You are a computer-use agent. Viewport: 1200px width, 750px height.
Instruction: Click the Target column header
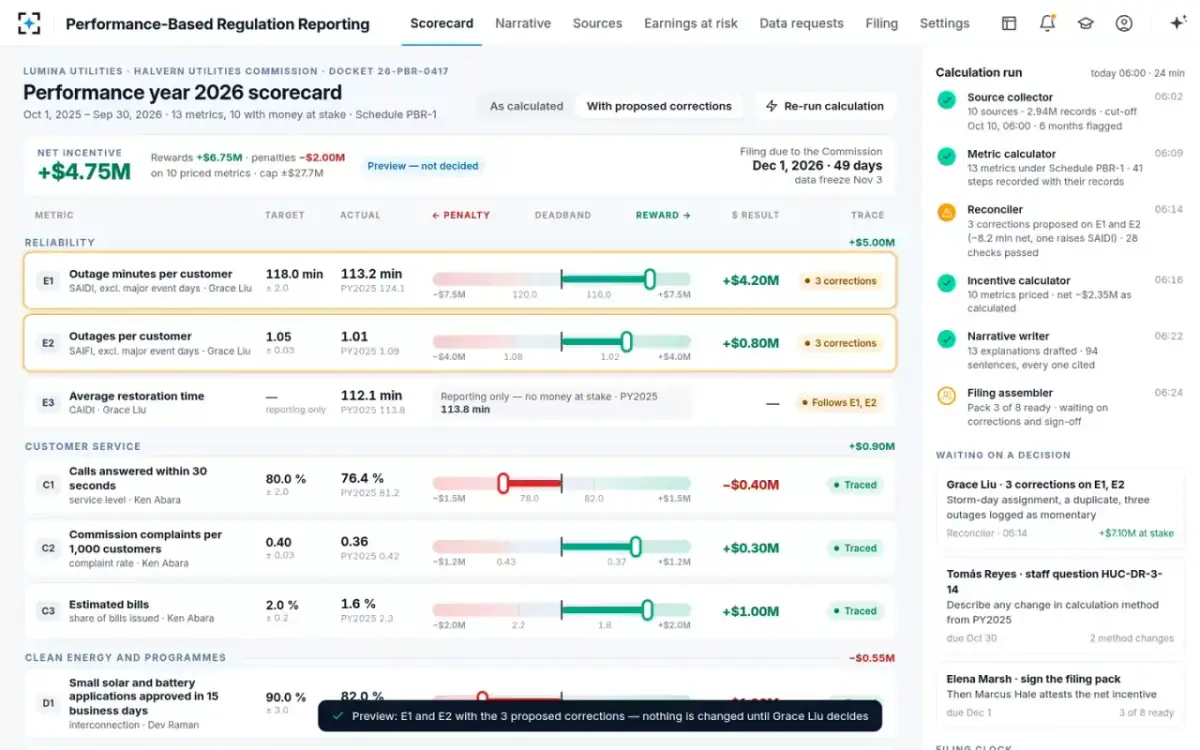(x=284, y=215)
